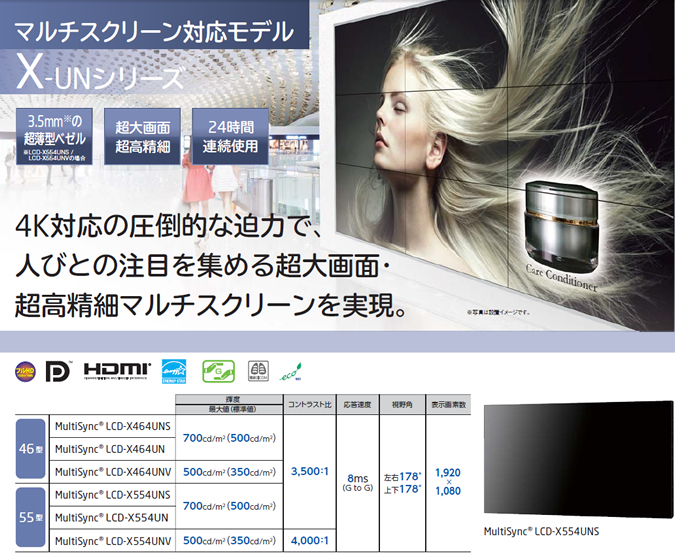This screenshot has width=675, height=553.
Task: Click the 左右178° viewing angle value
Action: [403, 477]
